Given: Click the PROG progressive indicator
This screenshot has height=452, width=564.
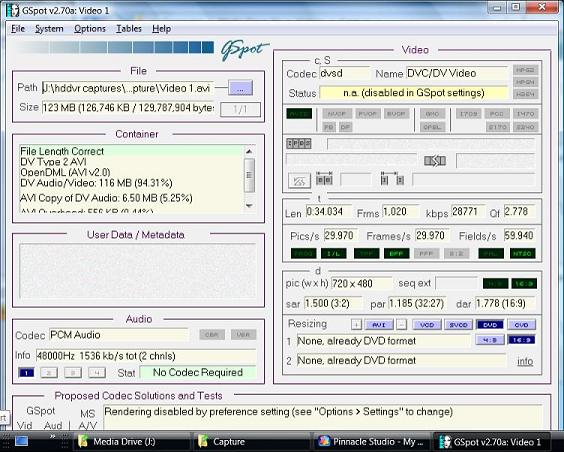Looking at the screenshot, I should (x=304, y=254).
